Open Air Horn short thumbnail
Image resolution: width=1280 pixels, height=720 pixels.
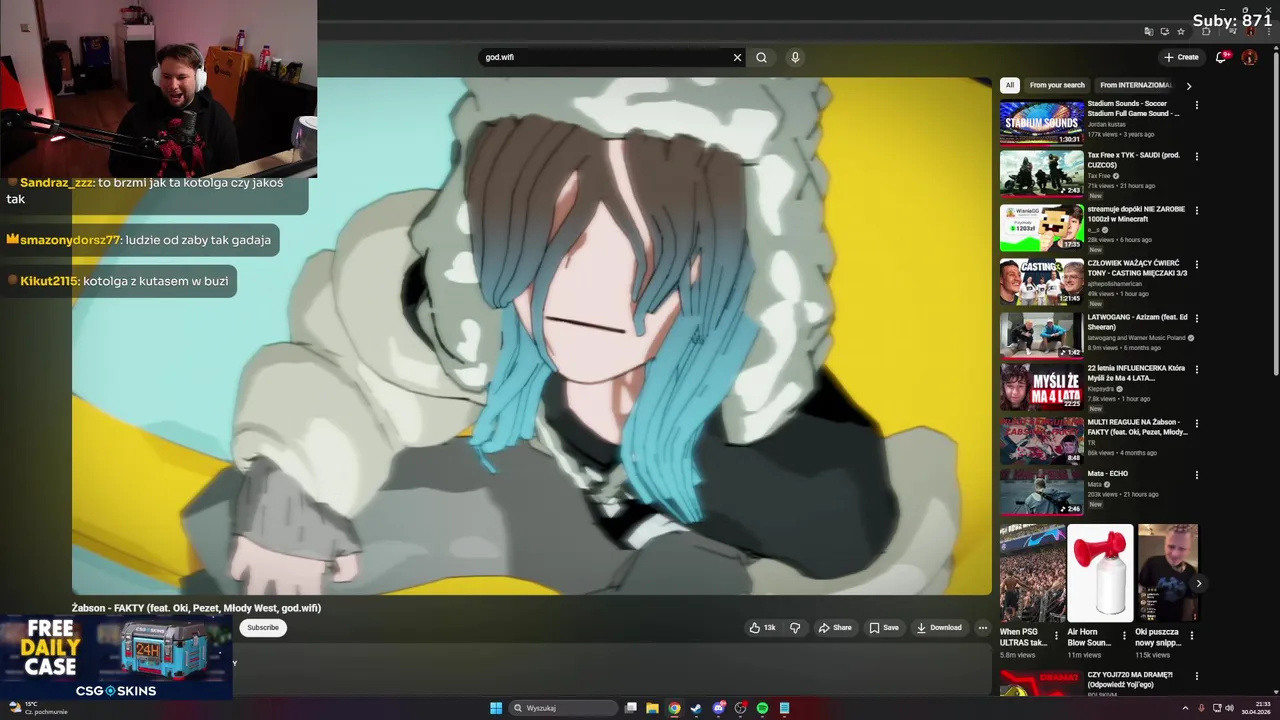[x=1100, y=573]
